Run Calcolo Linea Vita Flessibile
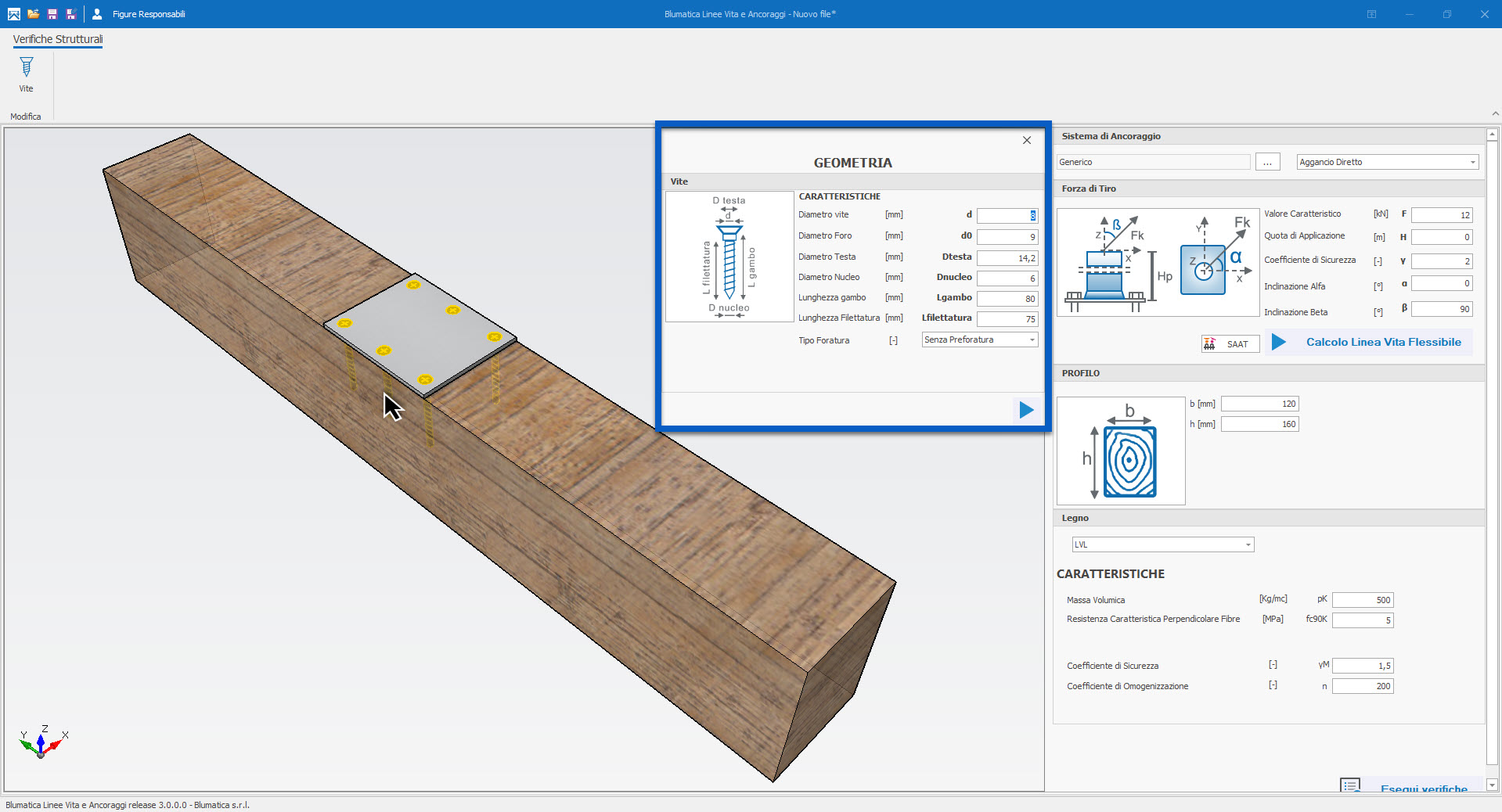The width and height of the screenshot is (1502, 812). click(1368, 342)
